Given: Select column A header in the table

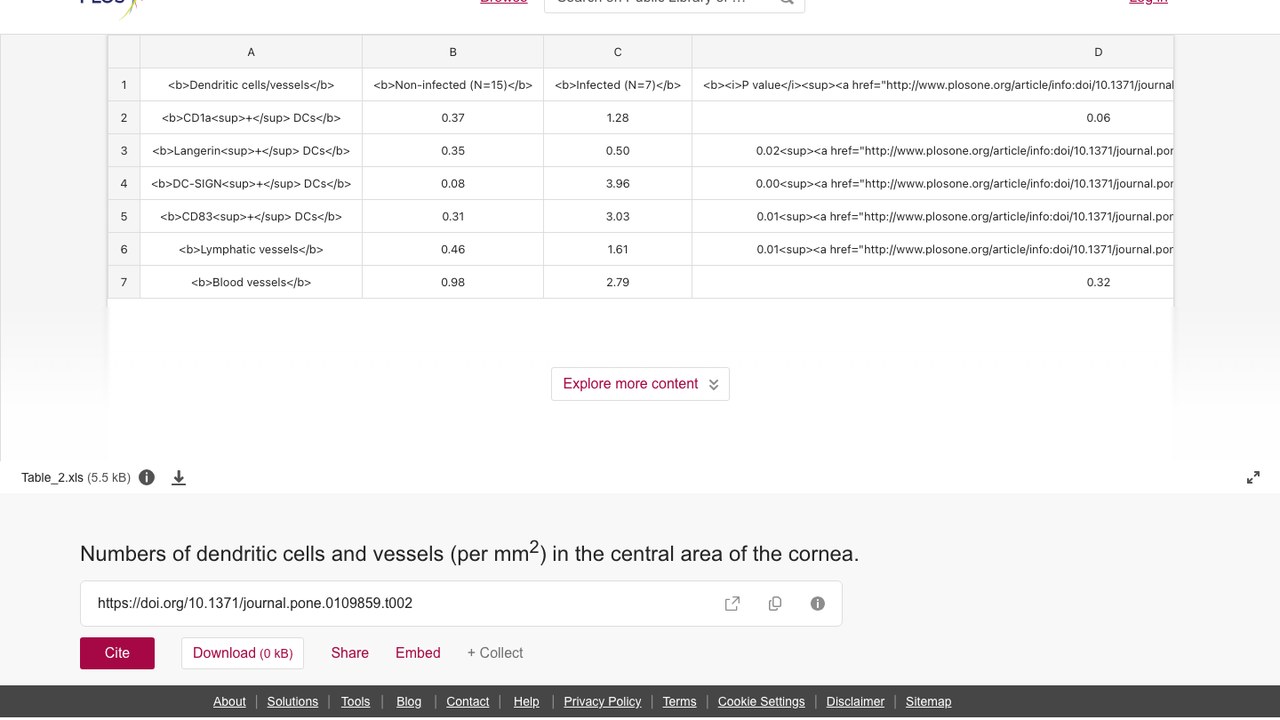Looking at the screenshot, I should coord(251,52).
